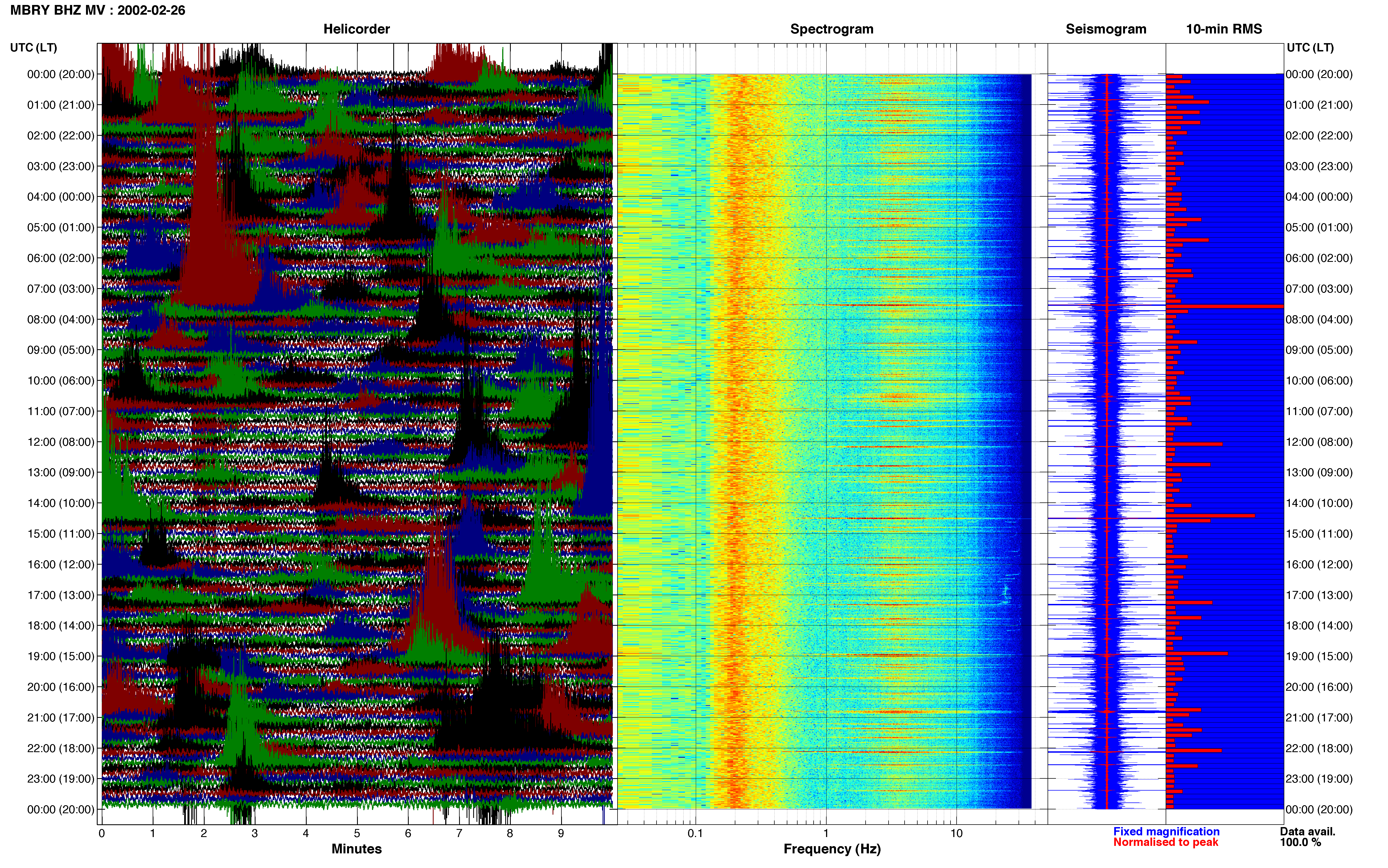Screen dimensions: 1388x868
Task: Click left time label 12:00 (08:00)
Action: click(61, 442)
